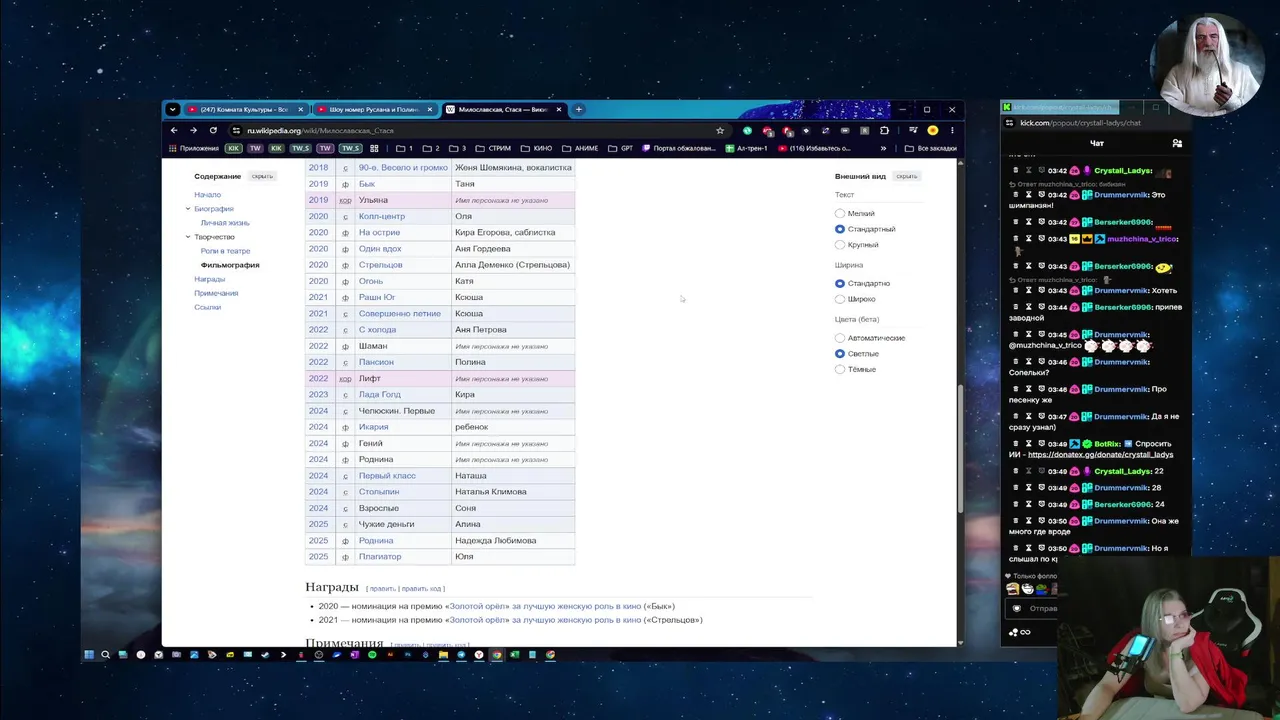
Task: Open the Chrome tab search dropdown
Action: coord(172,109)
